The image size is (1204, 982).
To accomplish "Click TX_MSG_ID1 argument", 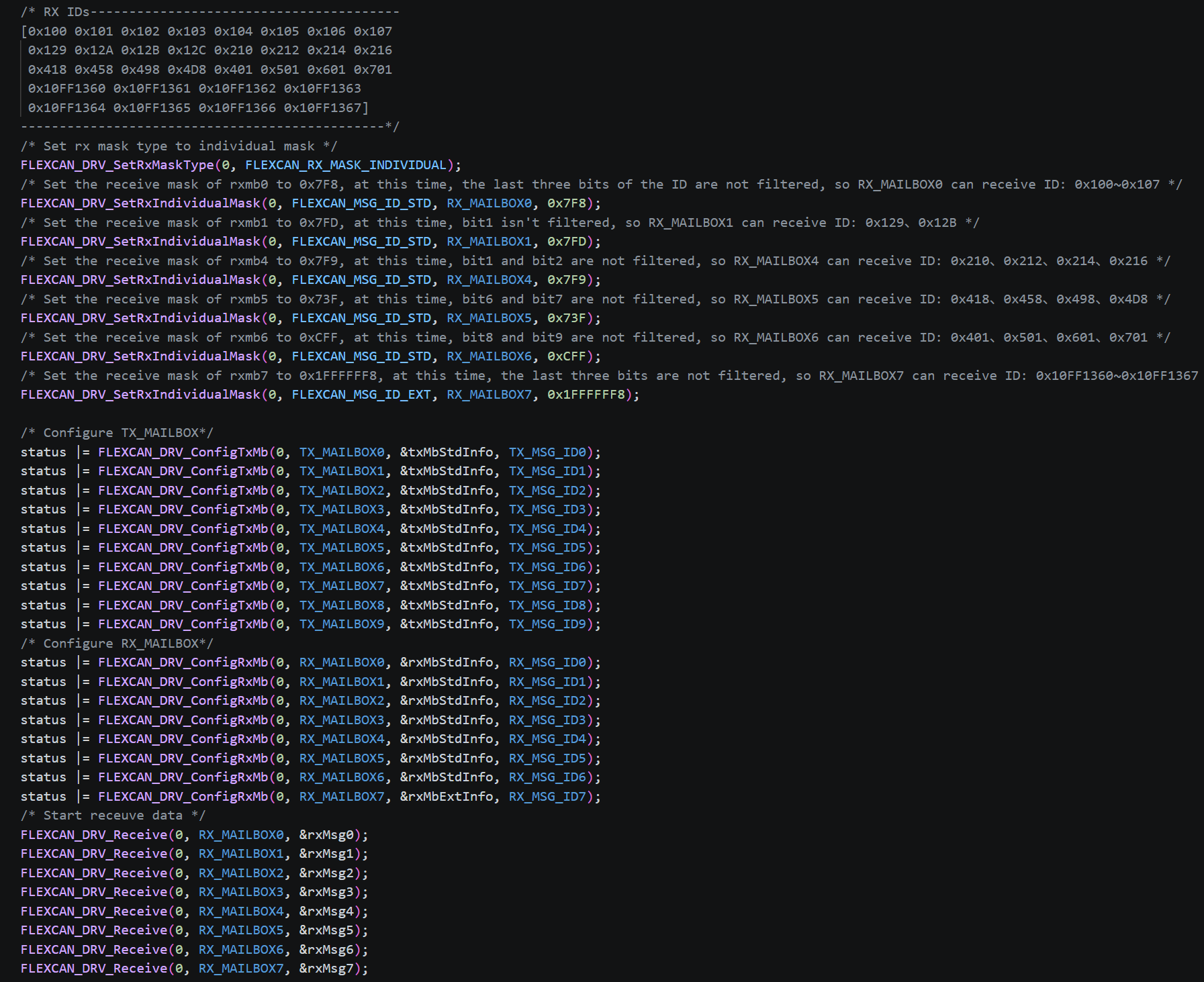I will tap(547, 471).
